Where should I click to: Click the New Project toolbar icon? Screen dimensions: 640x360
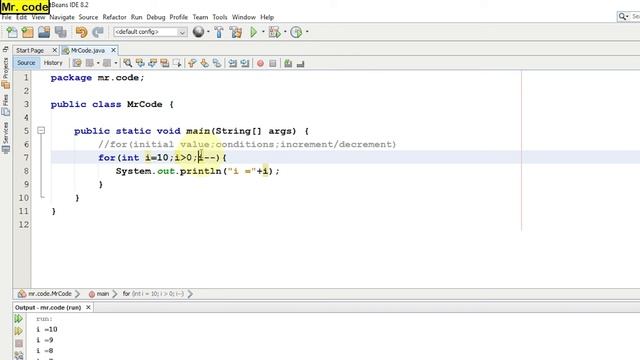coord(27,32)
